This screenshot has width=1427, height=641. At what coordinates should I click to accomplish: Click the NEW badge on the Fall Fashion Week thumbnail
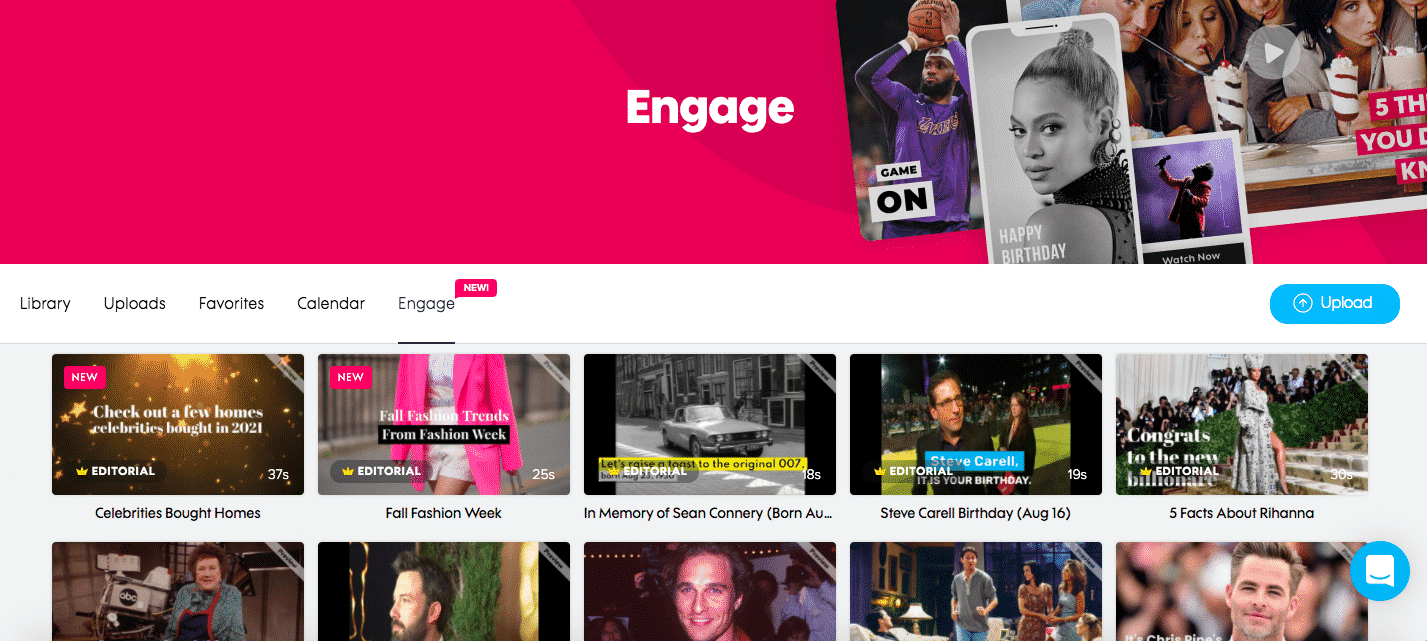point(351,377)
